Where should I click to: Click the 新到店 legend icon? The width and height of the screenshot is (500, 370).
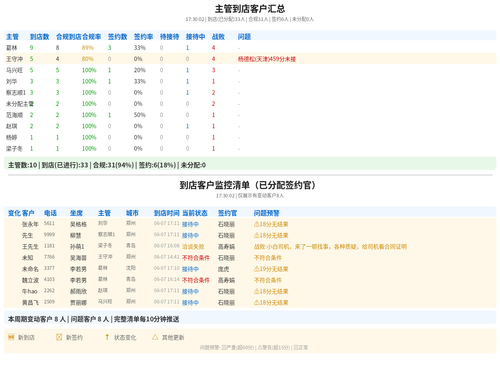[x=11, y=337]
